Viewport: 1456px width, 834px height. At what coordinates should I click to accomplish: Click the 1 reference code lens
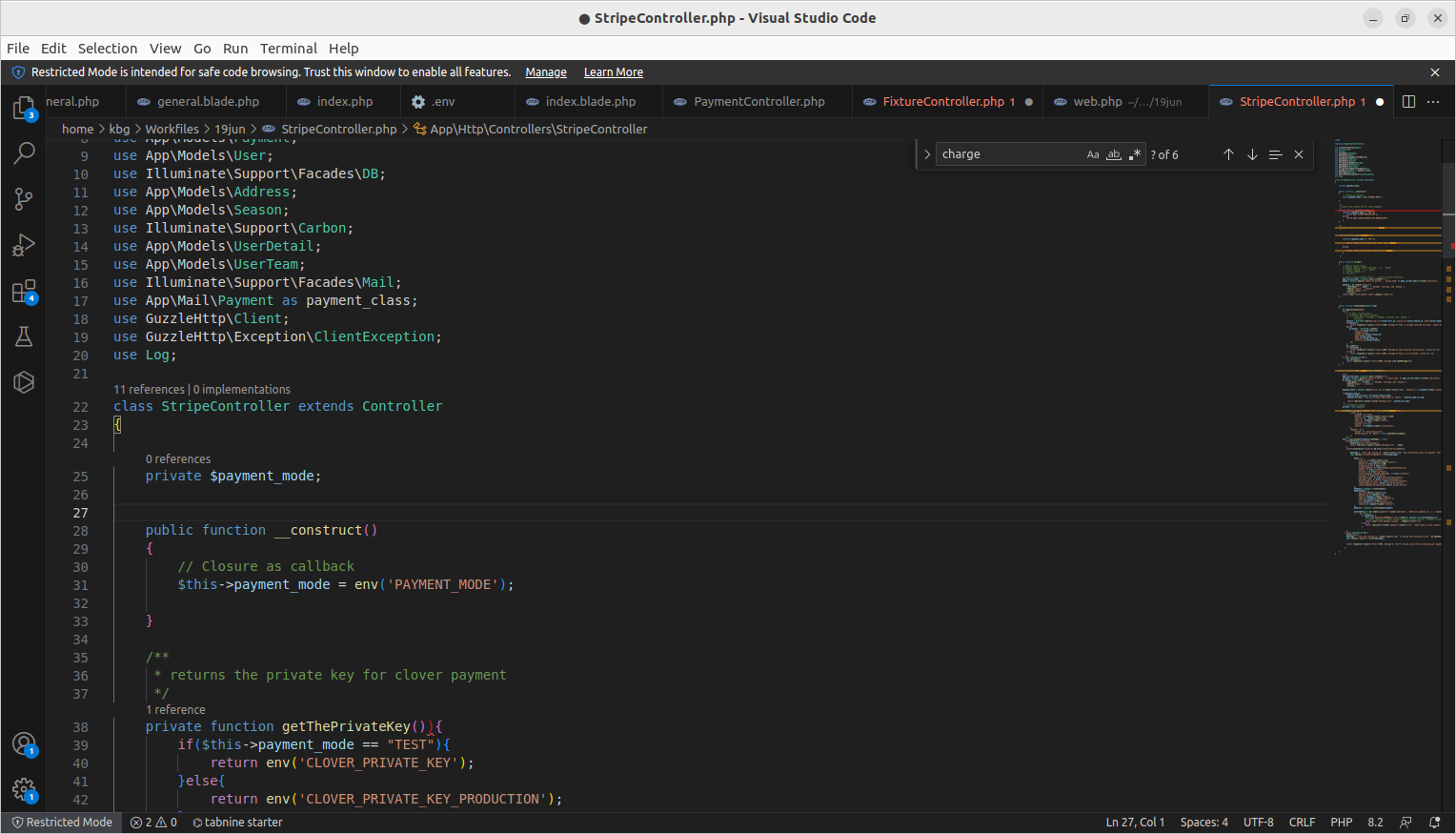click(175, 710)
